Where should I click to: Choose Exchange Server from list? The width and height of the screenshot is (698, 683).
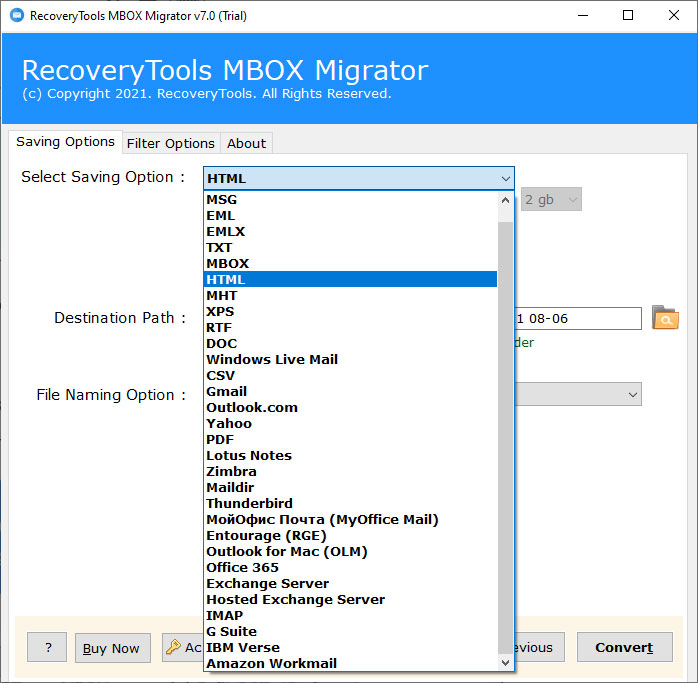[350, 584]
